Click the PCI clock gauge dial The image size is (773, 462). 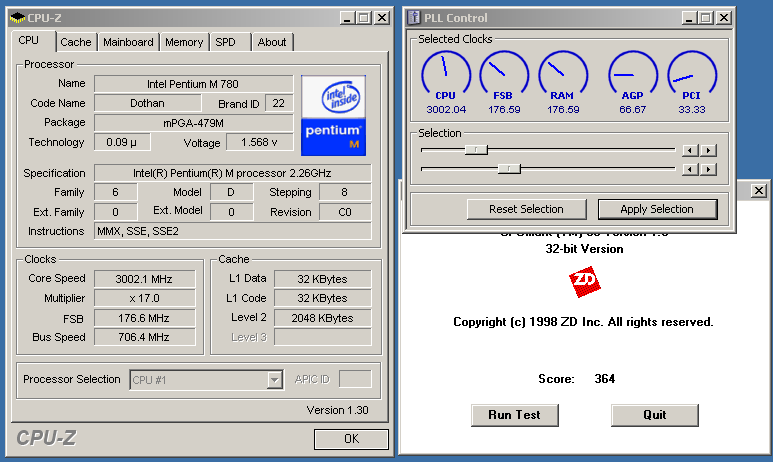692,73
